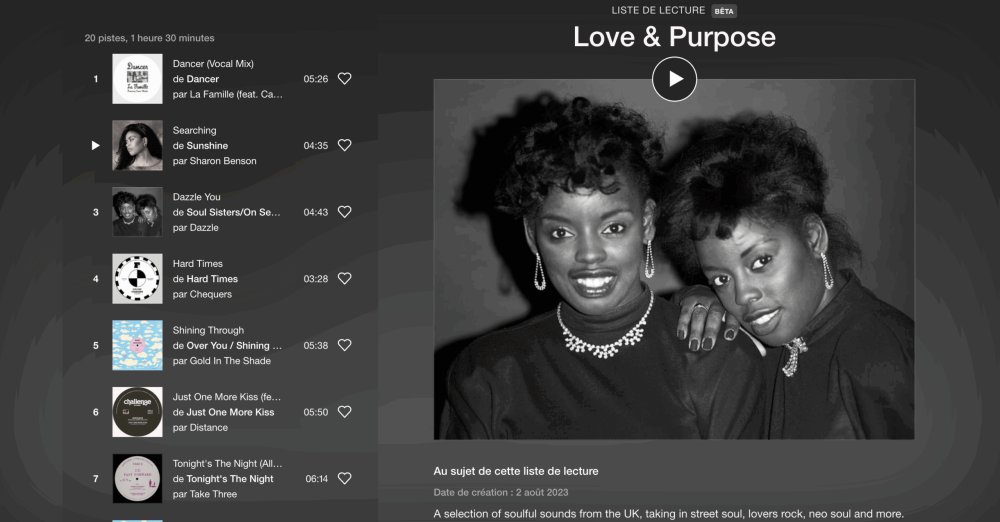Screen dimensions: 1000x522
Task: Open Dancer album cover thumbnail
Action: [x=137, y=78]
